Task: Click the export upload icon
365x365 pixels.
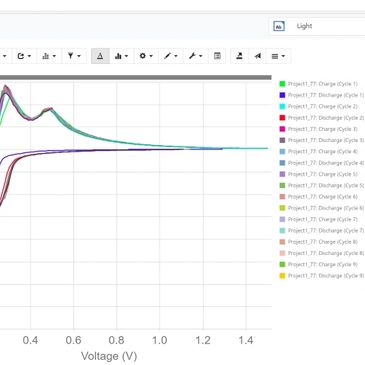Action: point(239,56)
